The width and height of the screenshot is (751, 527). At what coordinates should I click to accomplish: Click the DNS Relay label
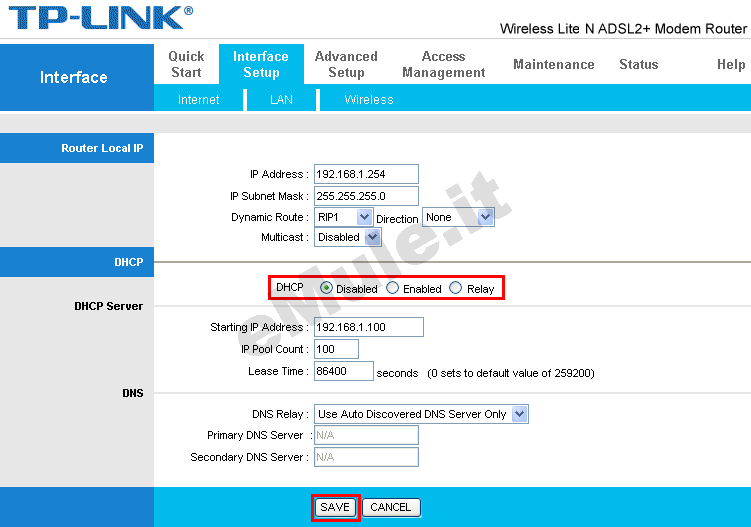tap(280, 414)
